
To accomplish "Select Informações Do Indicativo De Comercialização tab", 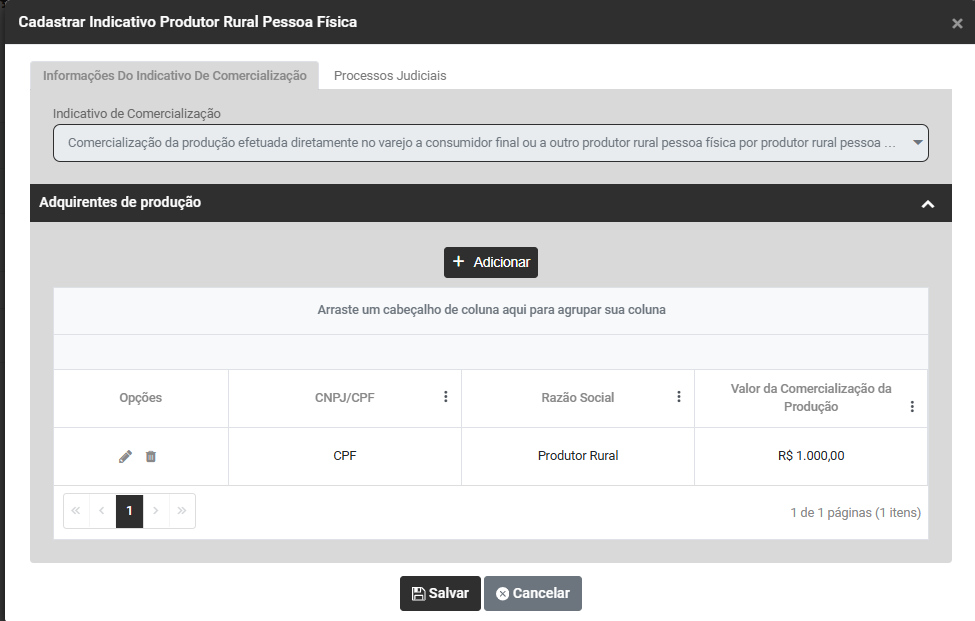I will (175, 75).
